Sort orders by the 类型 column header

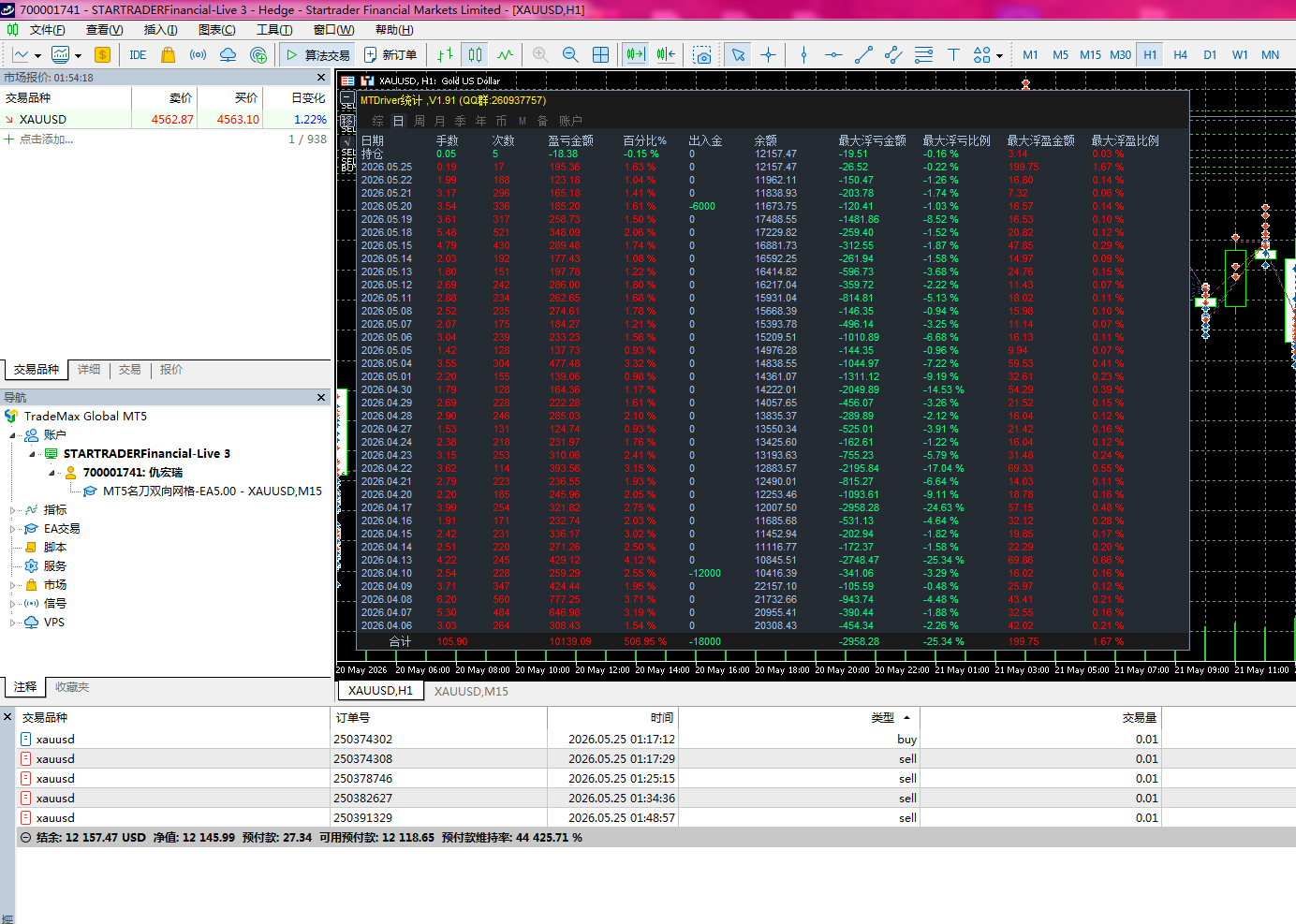click(883, 718)
